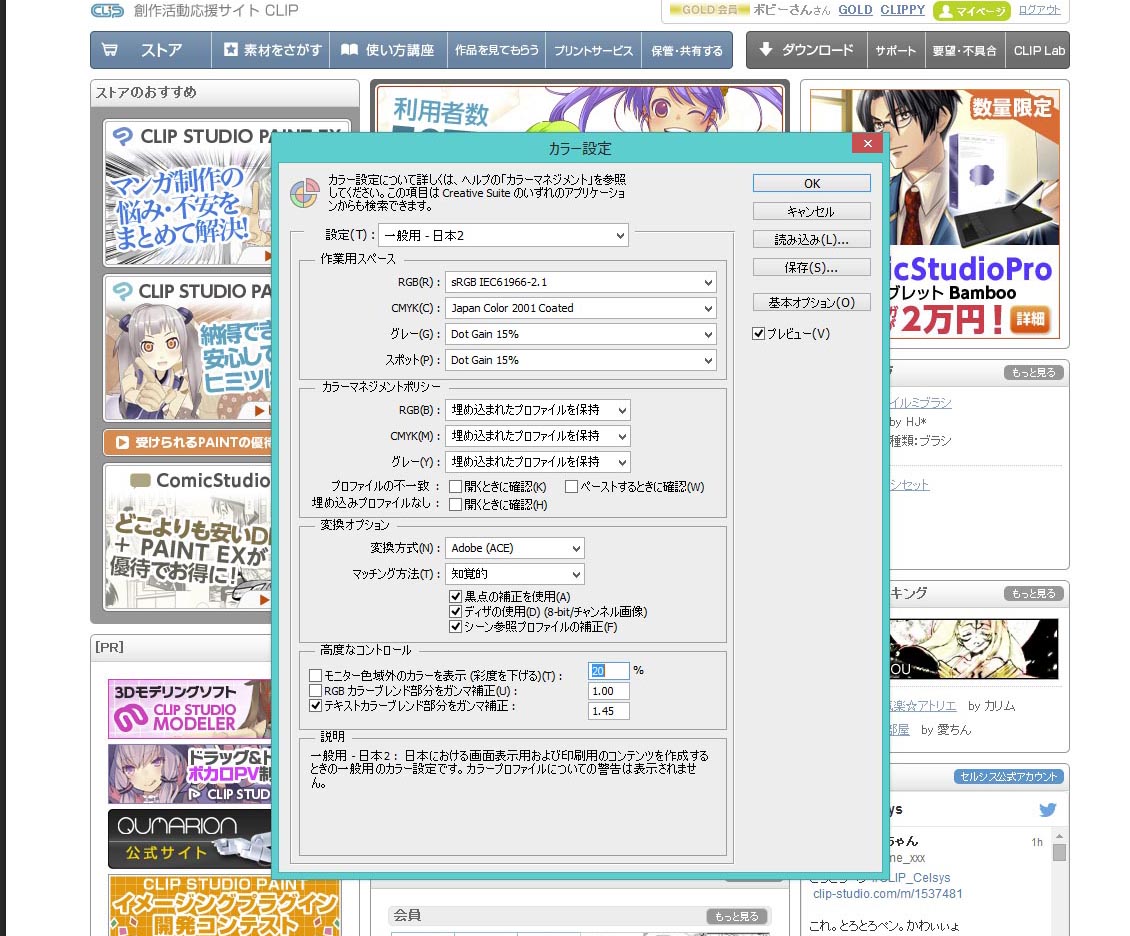This screenshot has width=1130, height=936.
Task: Open the RGB(R) working space dropdown
Action: pyautogui.click(x=581, y=282)
